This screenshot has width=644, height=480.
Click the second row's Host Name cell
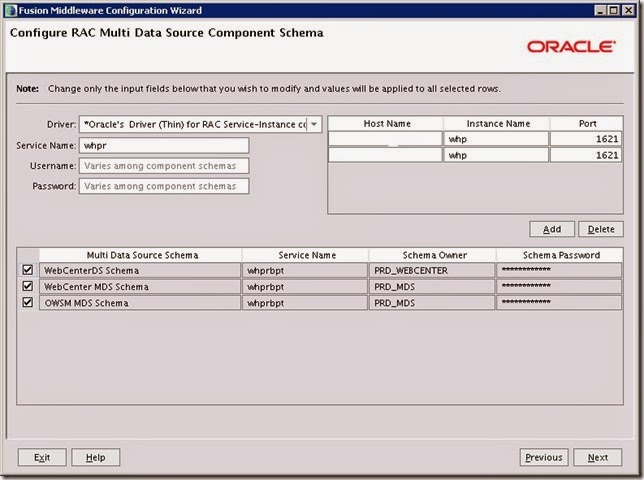tap(385, 155)
